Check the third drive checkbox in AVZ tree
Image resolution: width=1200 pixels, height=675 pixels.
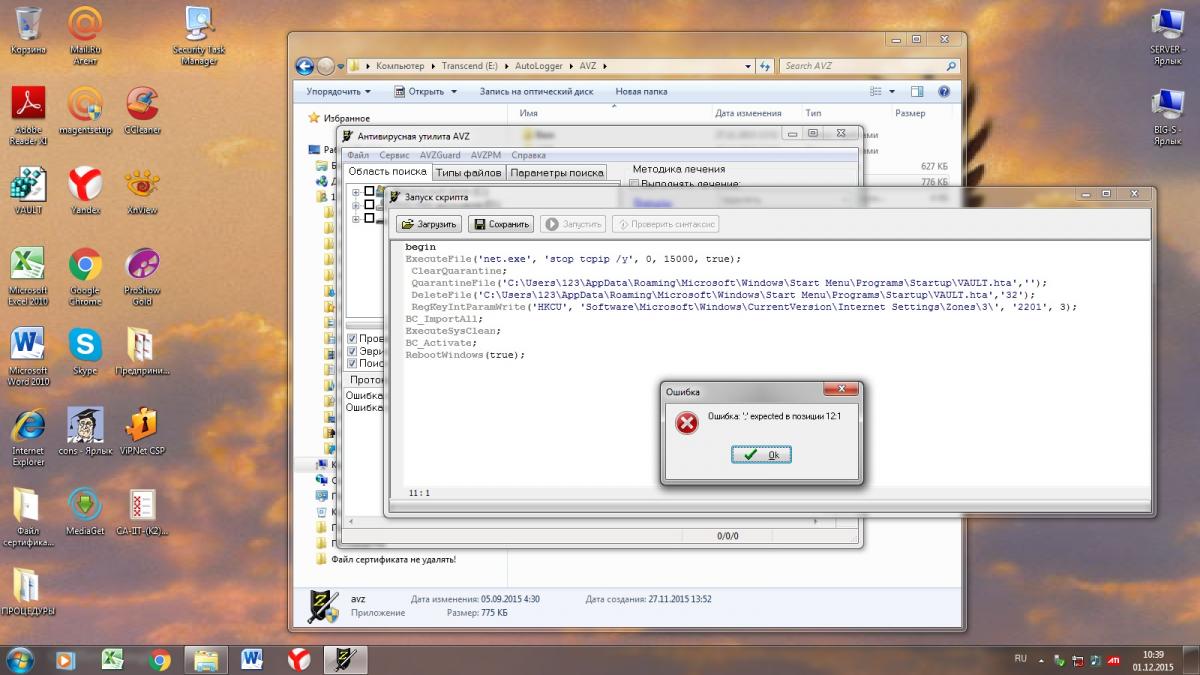tap(369, 217)
